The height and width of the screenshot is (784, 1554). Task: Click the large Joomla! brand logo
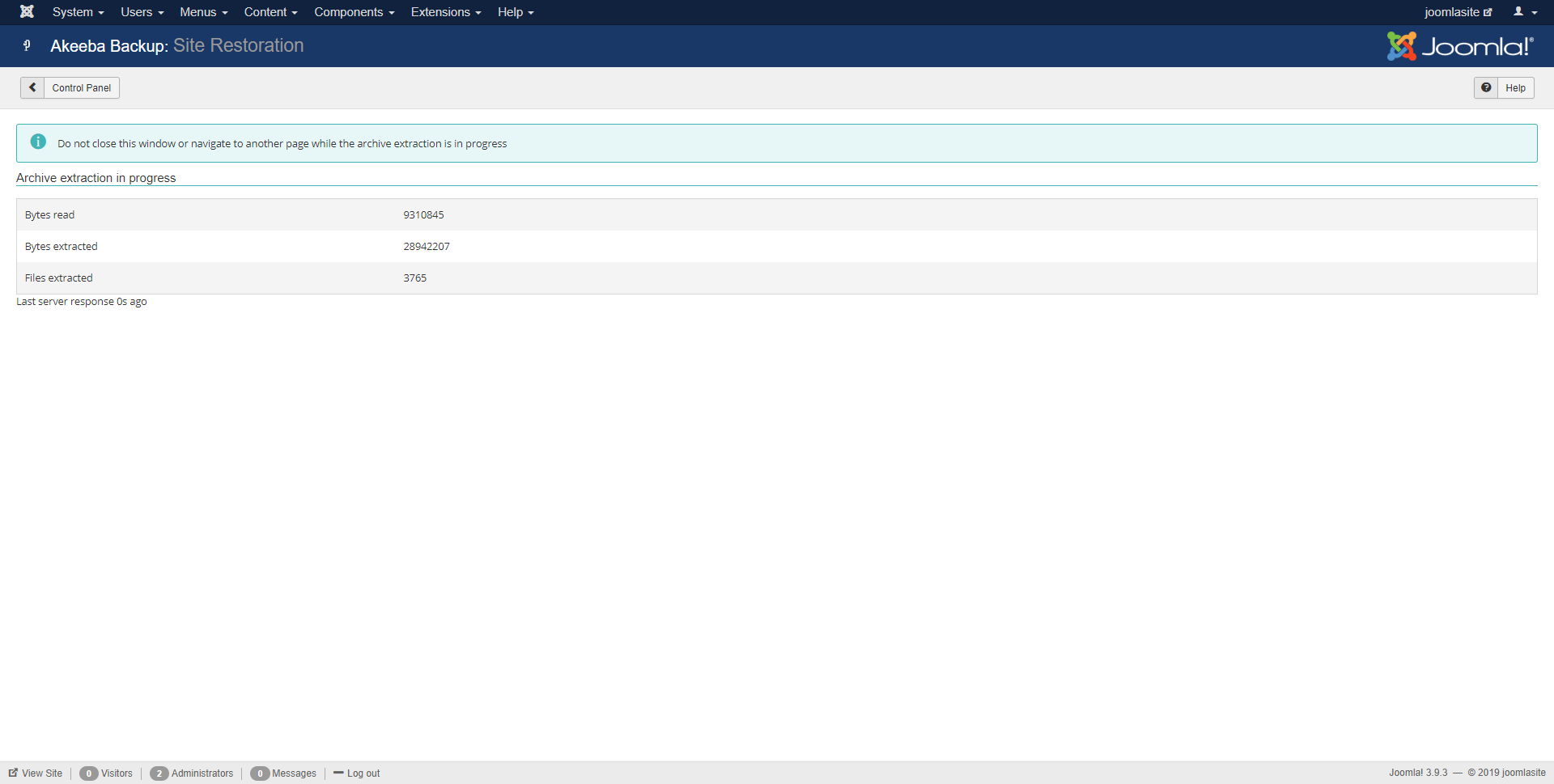click(1459, 46)
